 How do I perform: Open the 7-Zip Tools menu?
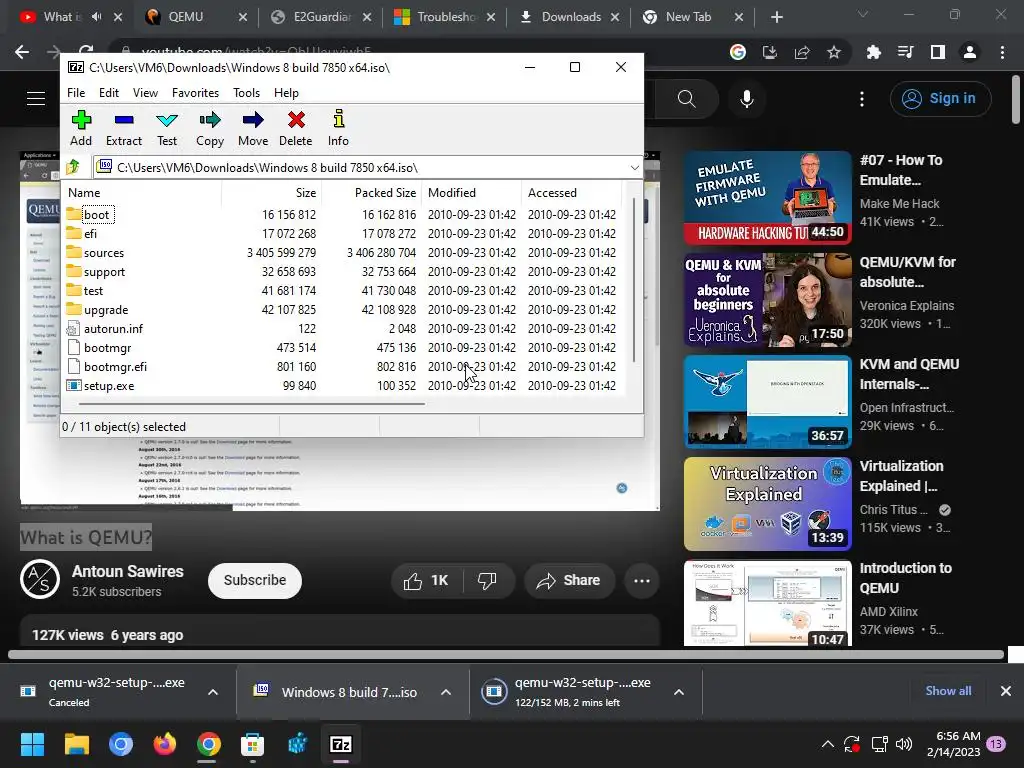click(246, 93)
